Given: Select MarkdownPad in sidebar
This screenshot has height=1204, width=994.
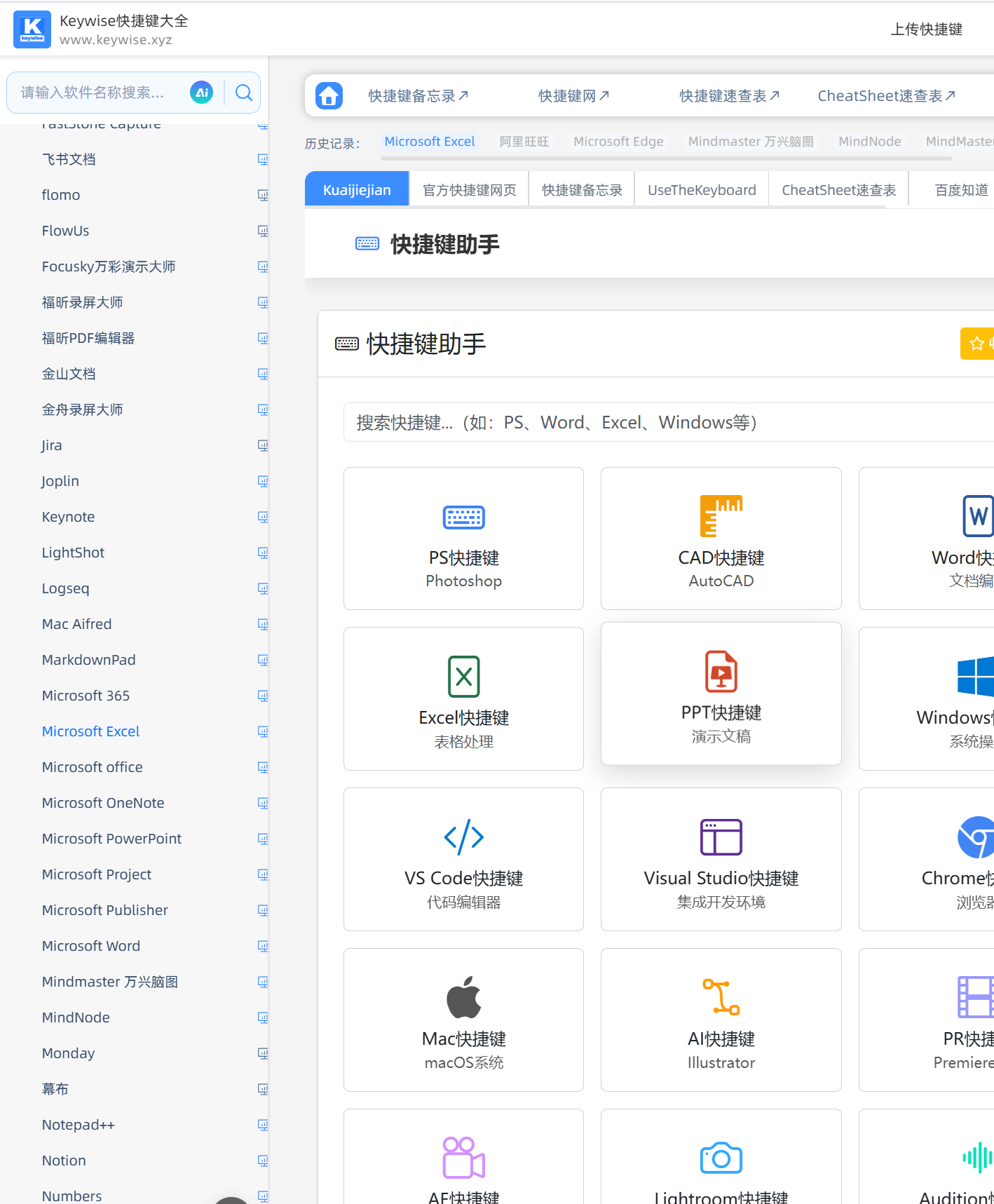Looking at the screenshot, I should point(88,660).
